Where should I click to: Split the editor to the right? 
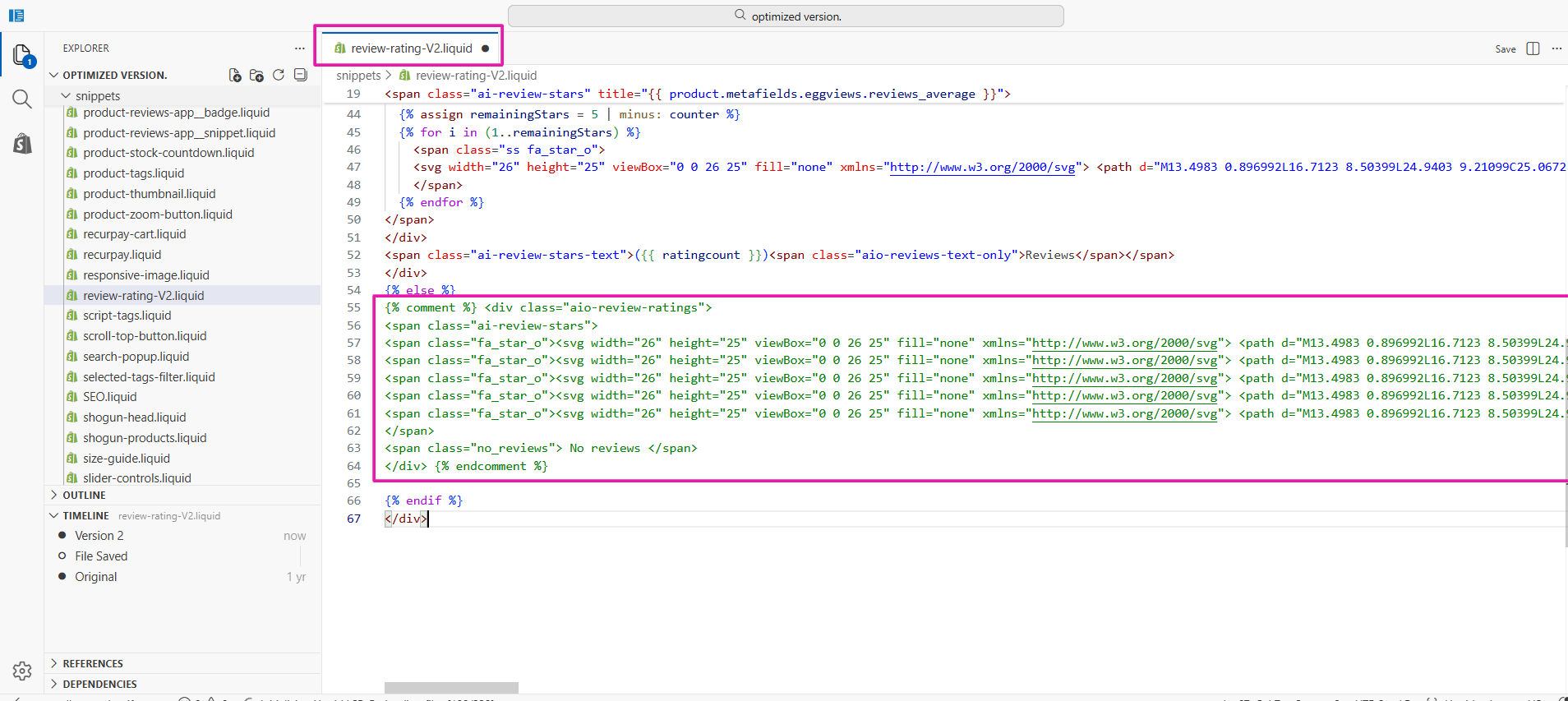[1533, 48]
